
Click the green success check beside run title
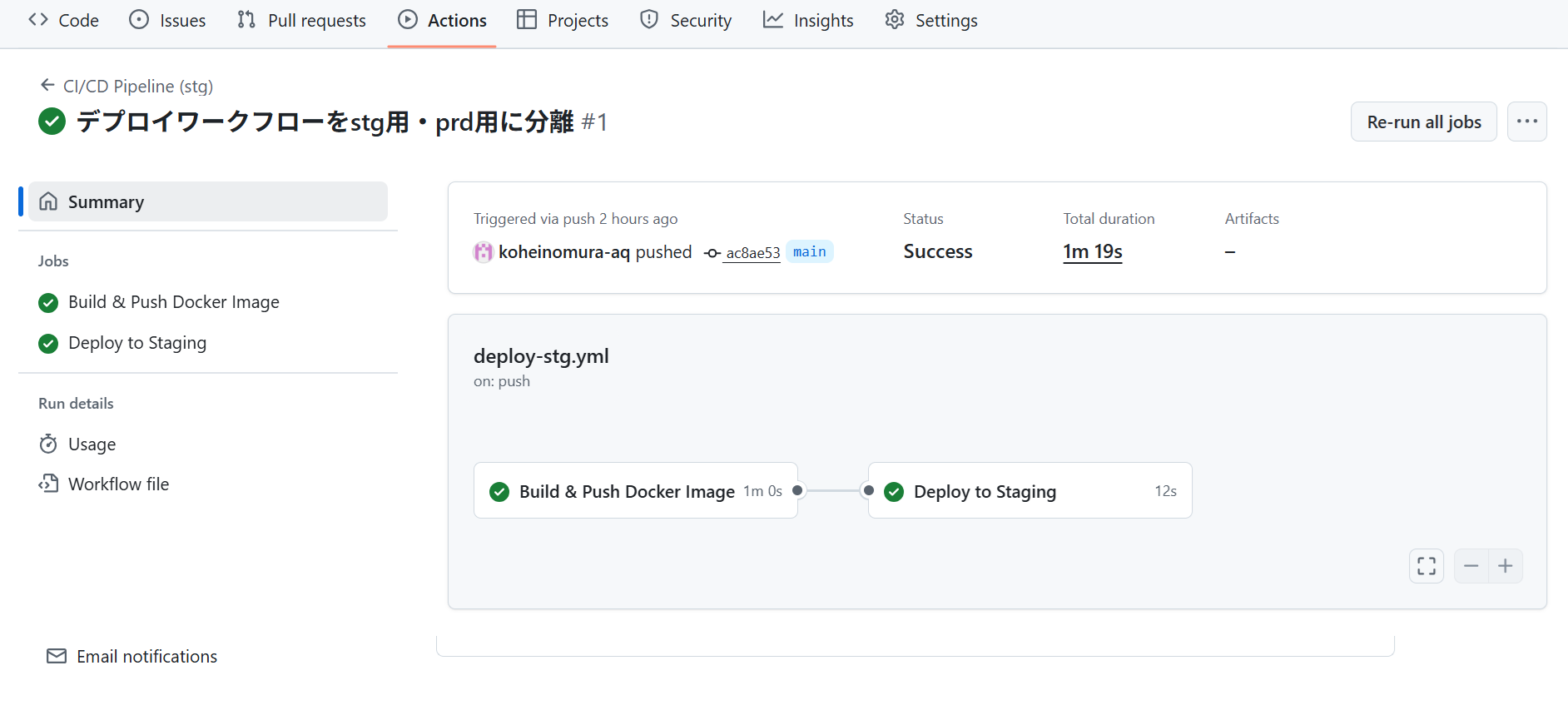click(52, 122)
